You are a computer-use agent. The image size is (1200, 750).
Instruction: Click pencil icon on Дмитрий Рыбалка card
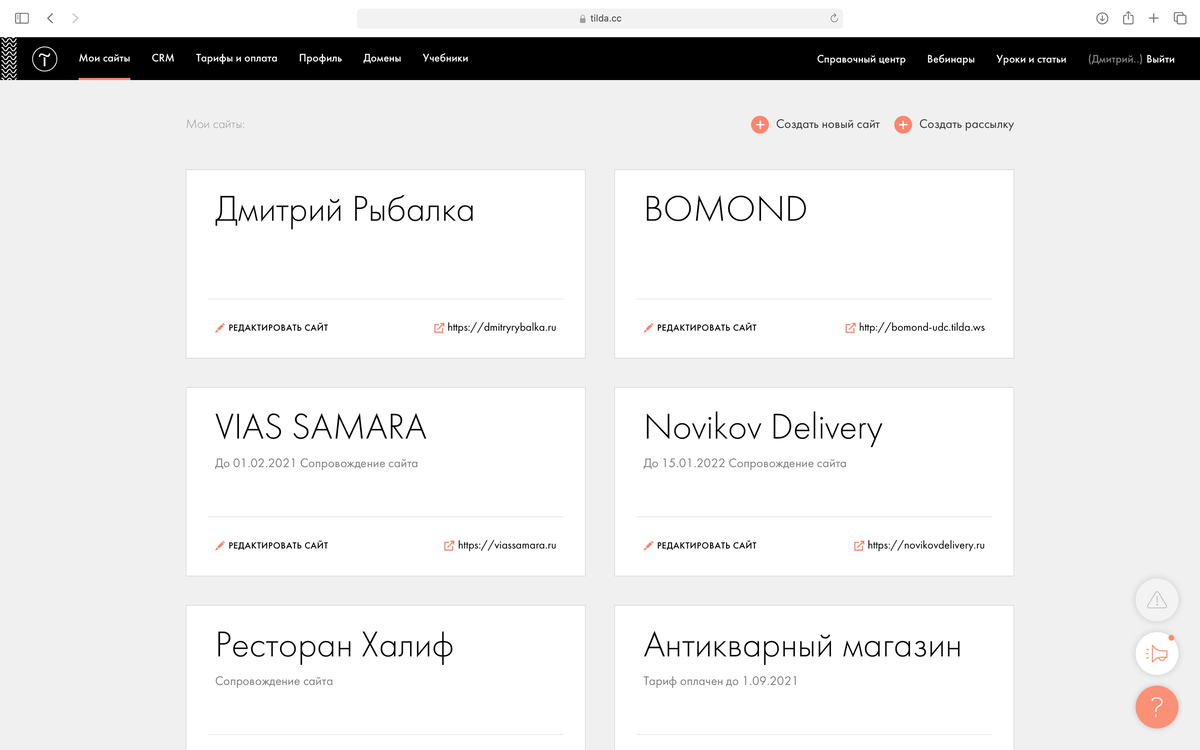(x=220, y=328)
